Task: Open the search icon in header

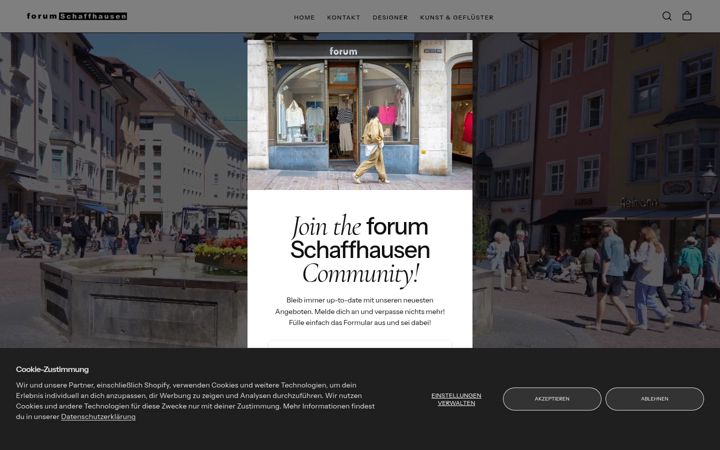Action: point(667,16)
